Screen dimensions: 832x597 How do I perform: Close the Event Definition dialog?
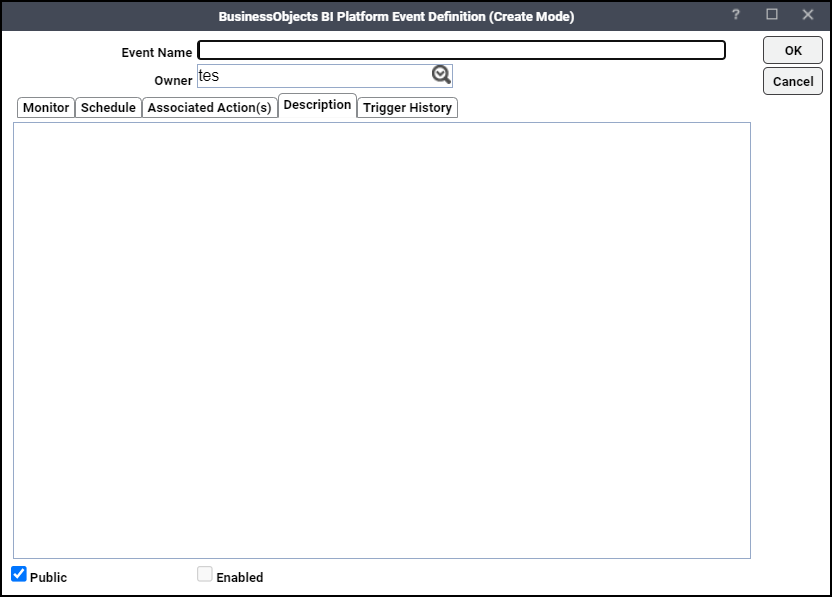pos(808,15)
